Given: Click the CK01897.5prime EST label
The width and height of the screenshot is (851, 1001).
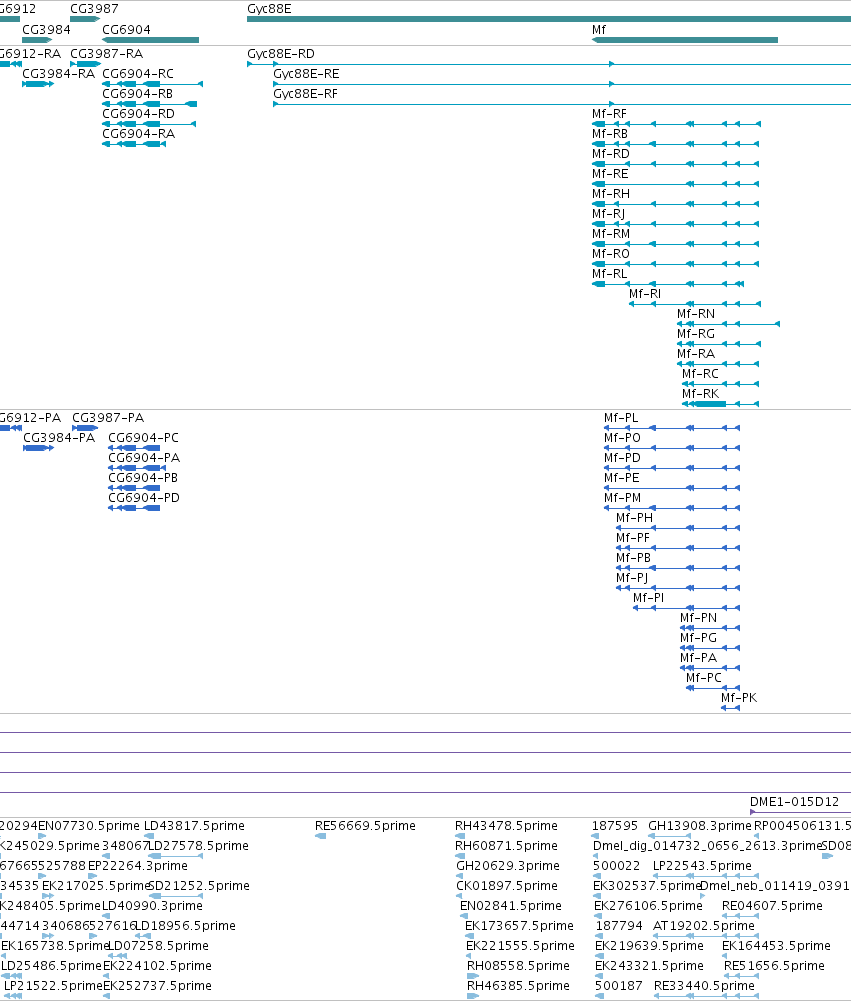Looking at the screenshot, I should pyautogui.click(x=507, y=885).
